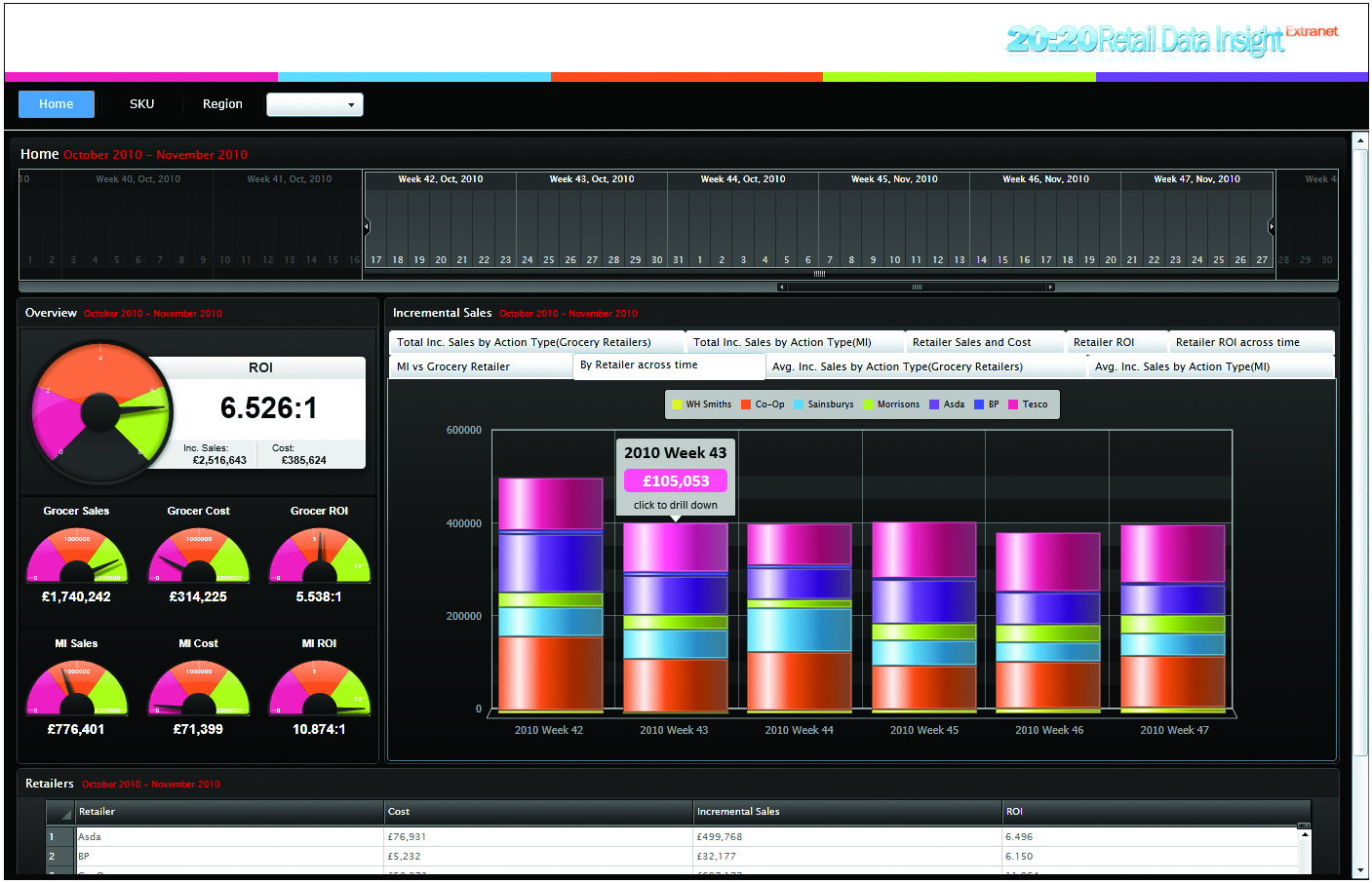1372x883 pixels.
Task: Click page scrollbar up arrow
Action: pos(1360,140)
